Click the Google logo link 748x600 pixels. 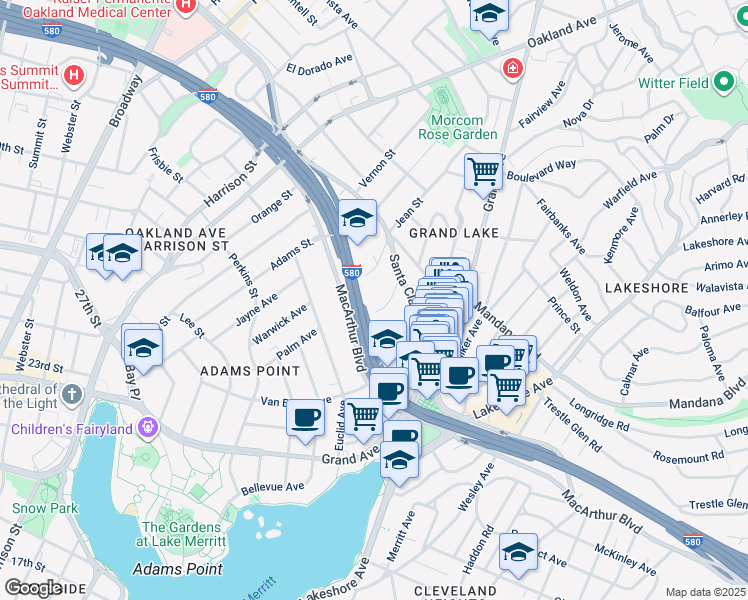click(33, 588)
